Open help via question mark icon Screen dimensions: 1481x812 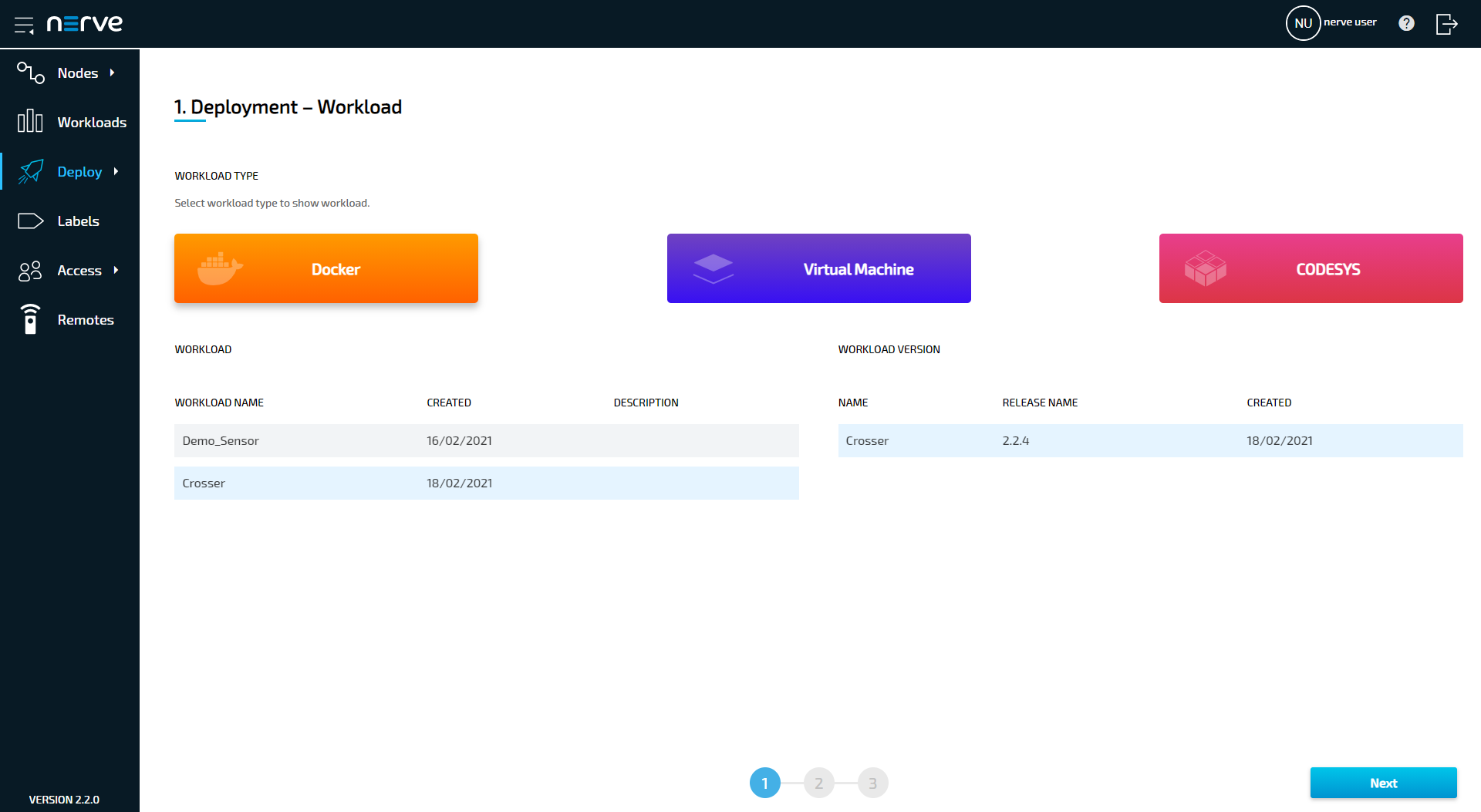[x=1406, y=23]
